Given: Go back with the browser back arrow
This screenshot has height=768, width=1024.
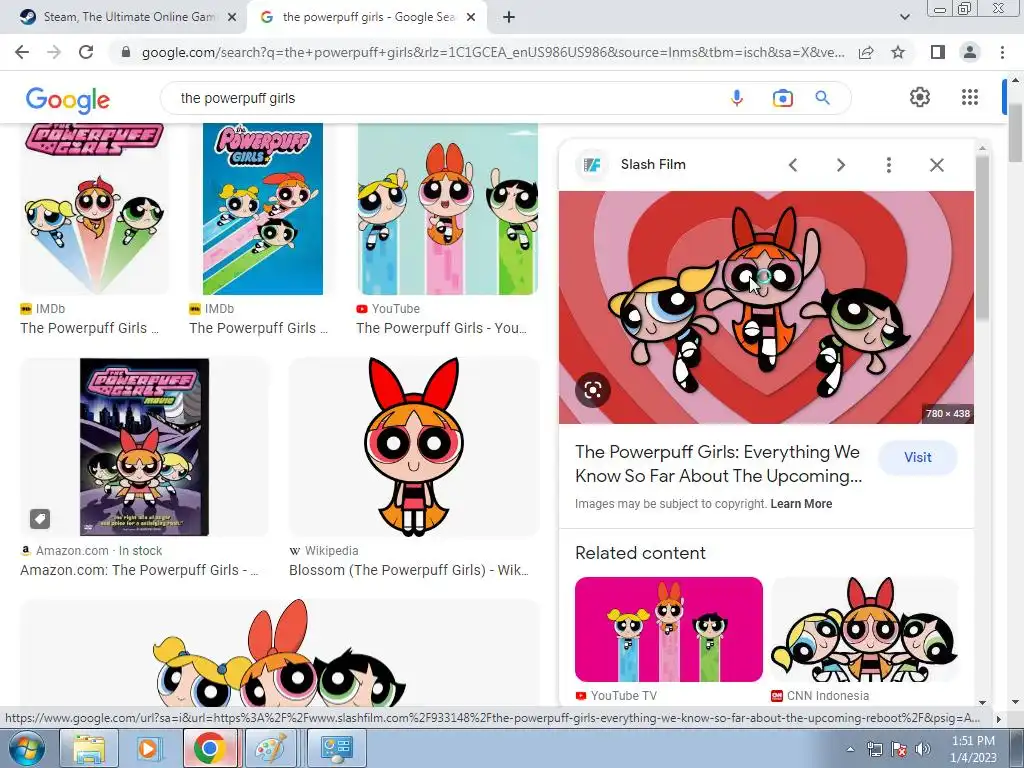Looking at the screenshot, I should (x=22, y=52).
